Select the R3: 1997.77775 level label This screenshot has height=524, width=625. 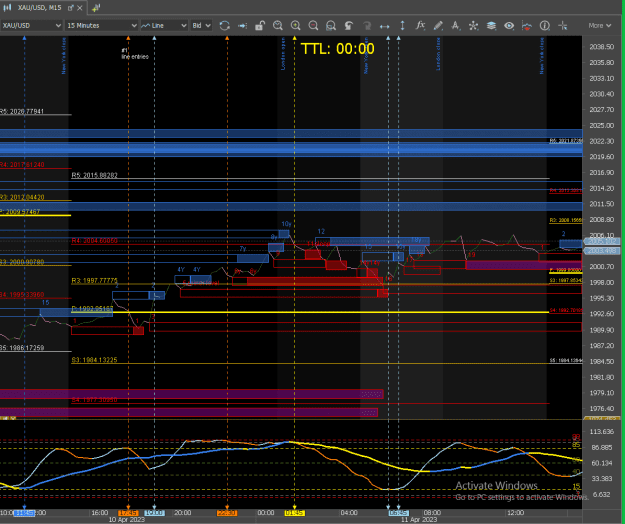click(94, 281)
